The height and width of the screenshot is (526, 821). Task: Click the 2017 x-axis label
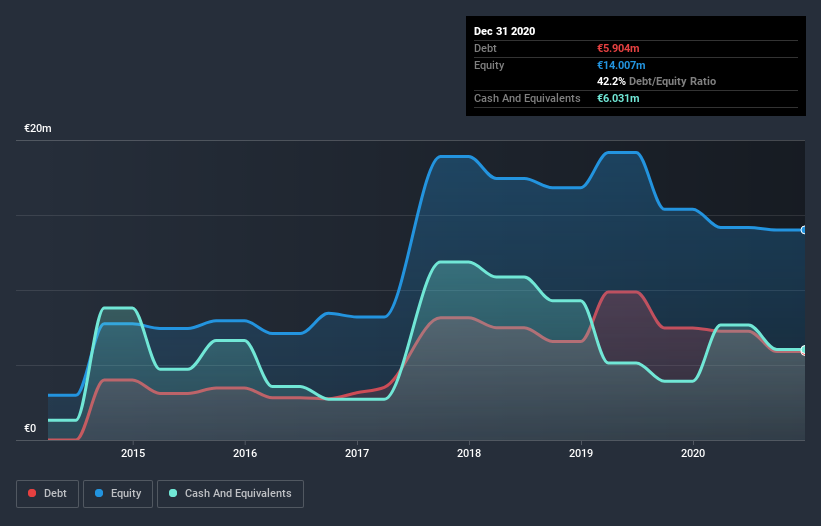[357, 453]
